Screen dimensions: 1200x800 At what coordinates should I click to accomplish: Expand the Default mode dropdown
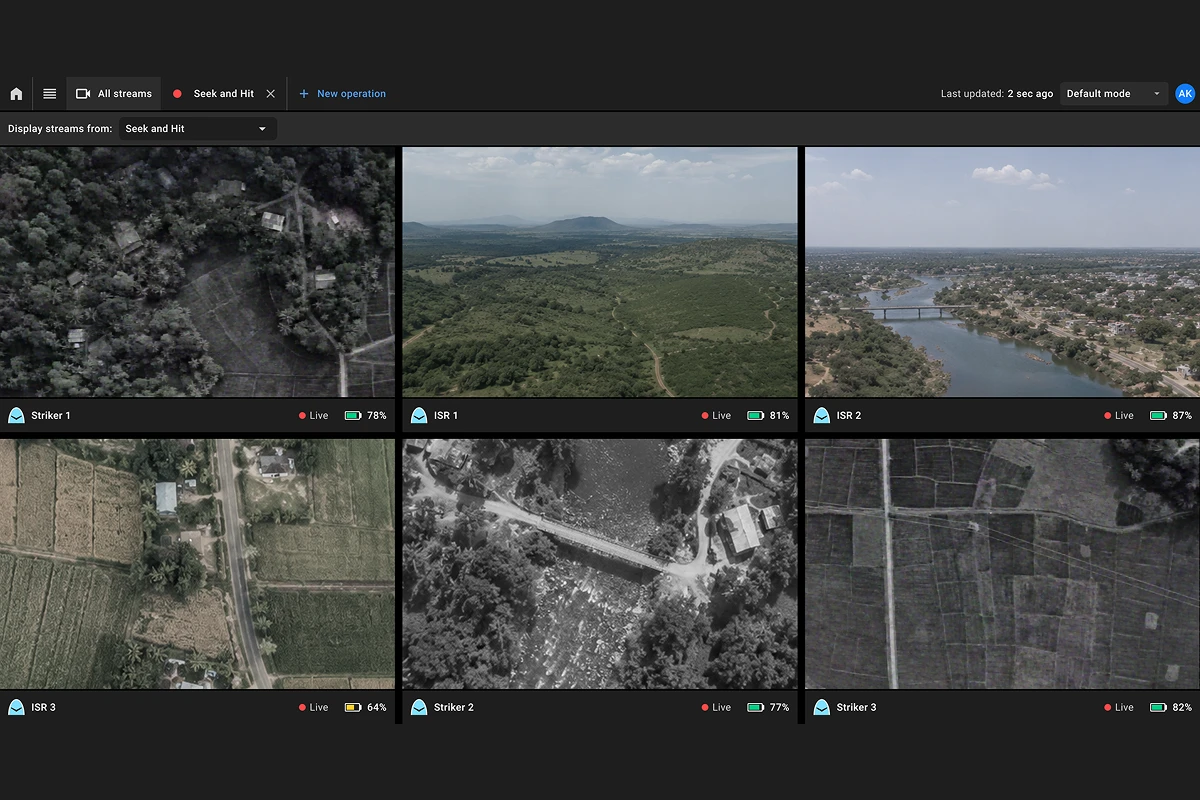1114,94
